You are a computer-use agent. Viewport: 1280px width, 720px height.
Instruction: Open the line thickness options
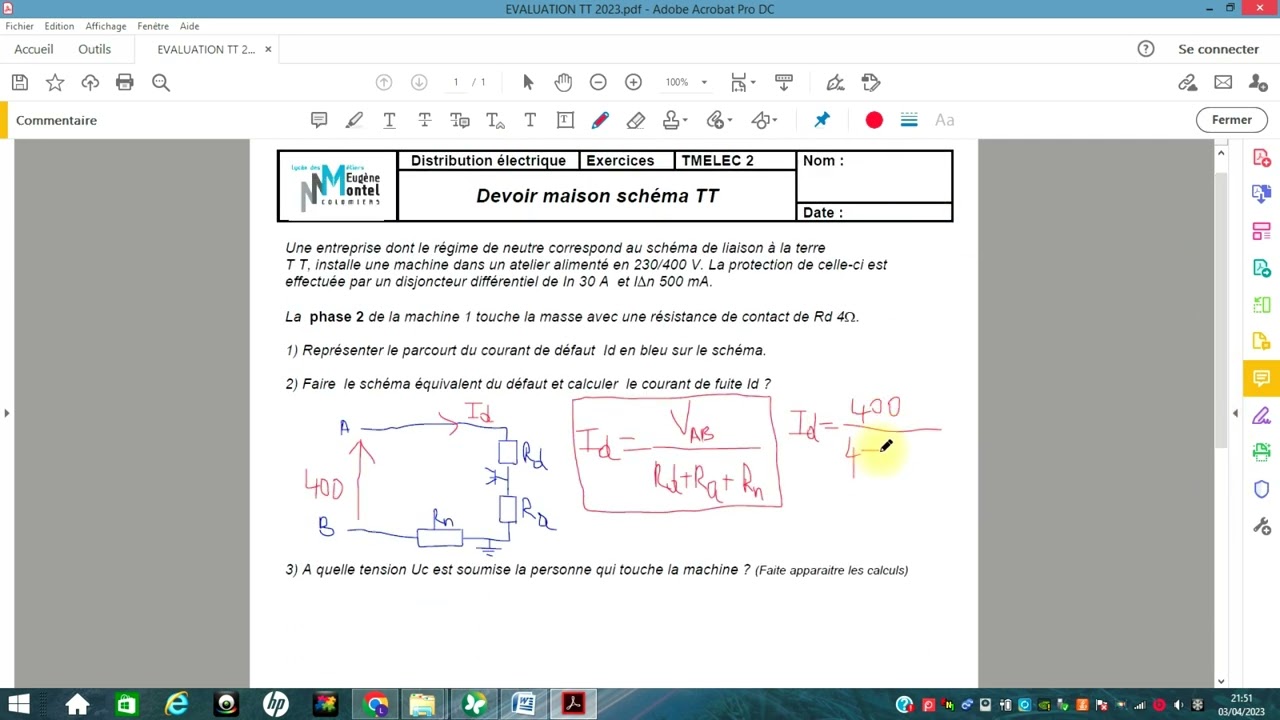[909, 120]
